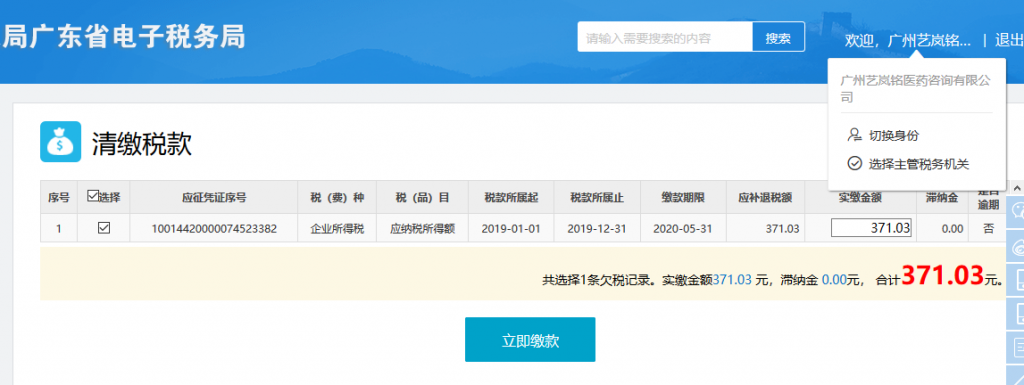Click company name 广州艺岚铭医药咨询有限公司
This screenshot has width=1024, height=385.
tap(915, 89)
